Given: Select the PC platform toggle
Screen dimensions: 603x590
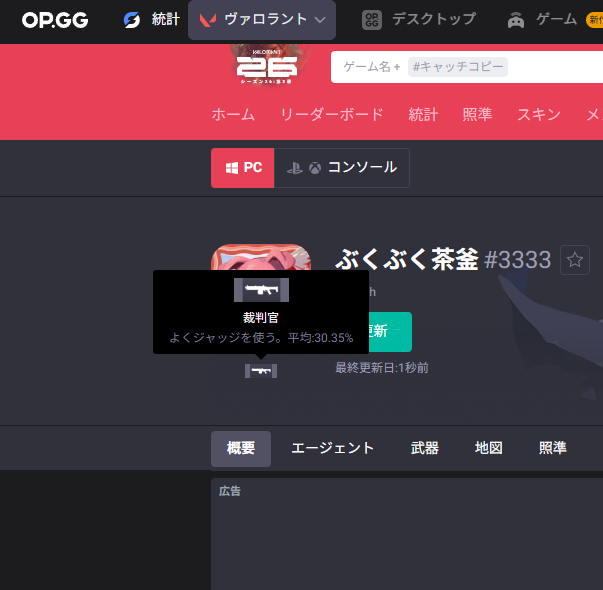Looking at the screenshot, I should click(x=243, y=168).
